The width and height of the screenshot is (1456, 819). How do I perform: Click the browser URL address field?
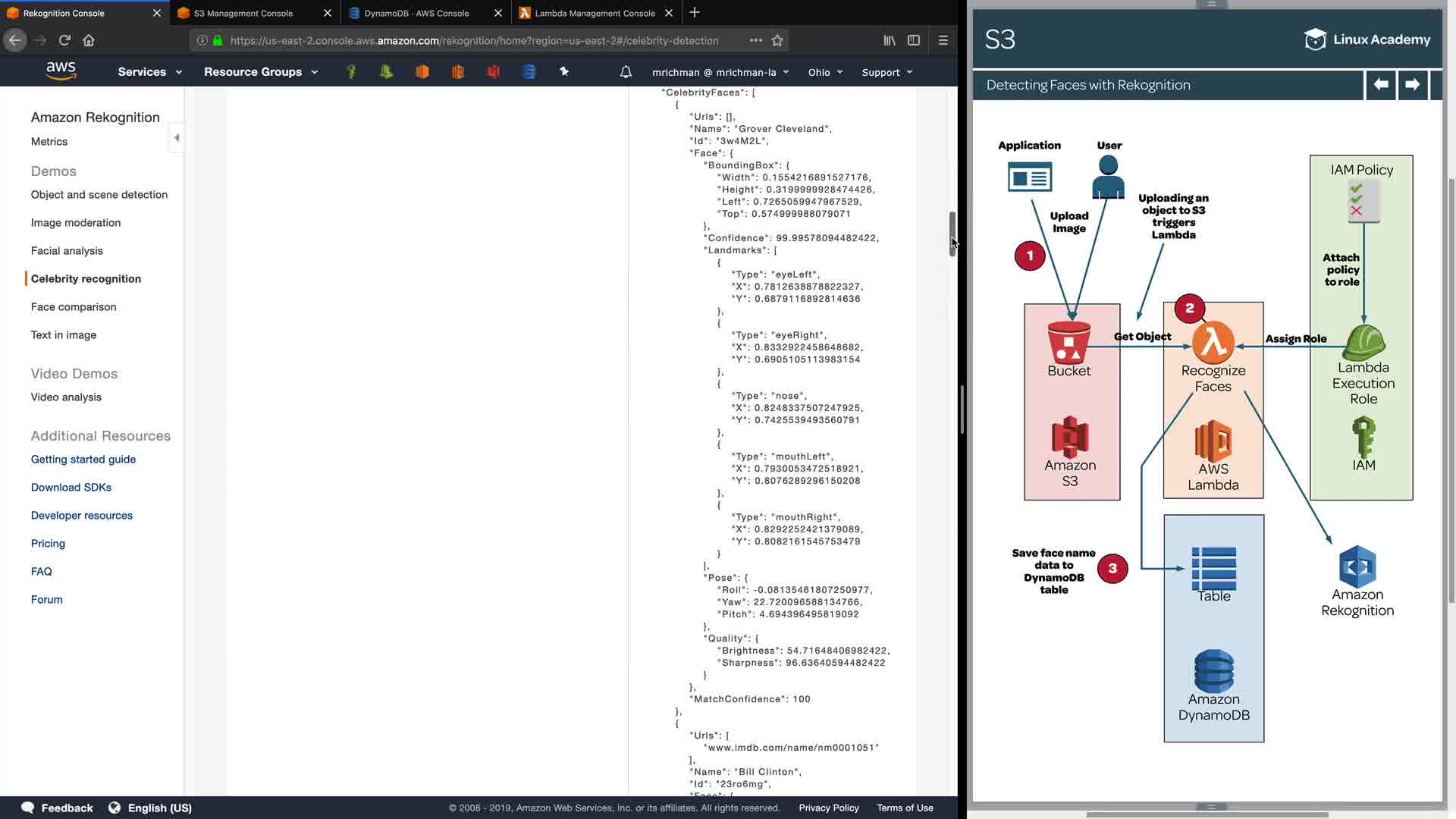click(x=474, y=40)
